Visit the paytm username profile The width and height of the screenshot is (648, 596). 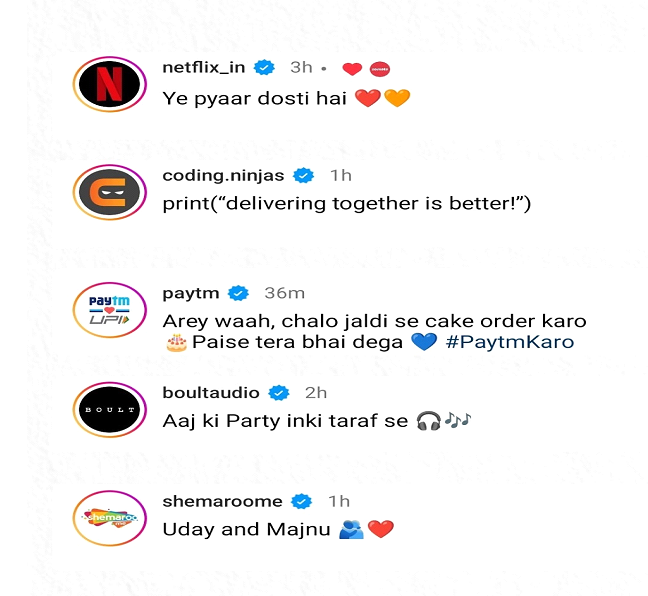[191, 294]
